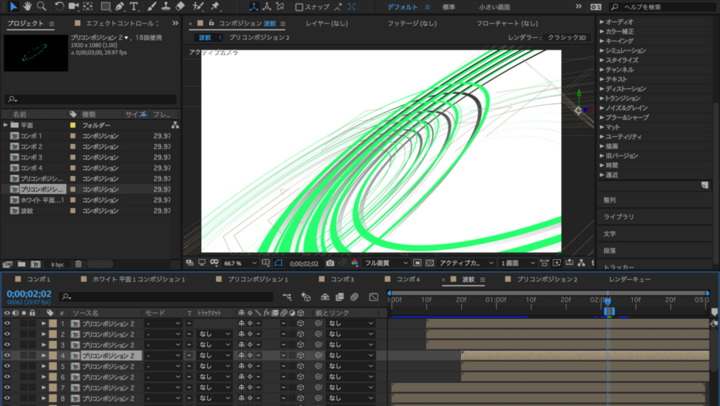Switch to the プリコンポジション2 timeline tab
This screenshot has width=720, height=406.
point(547,279)
